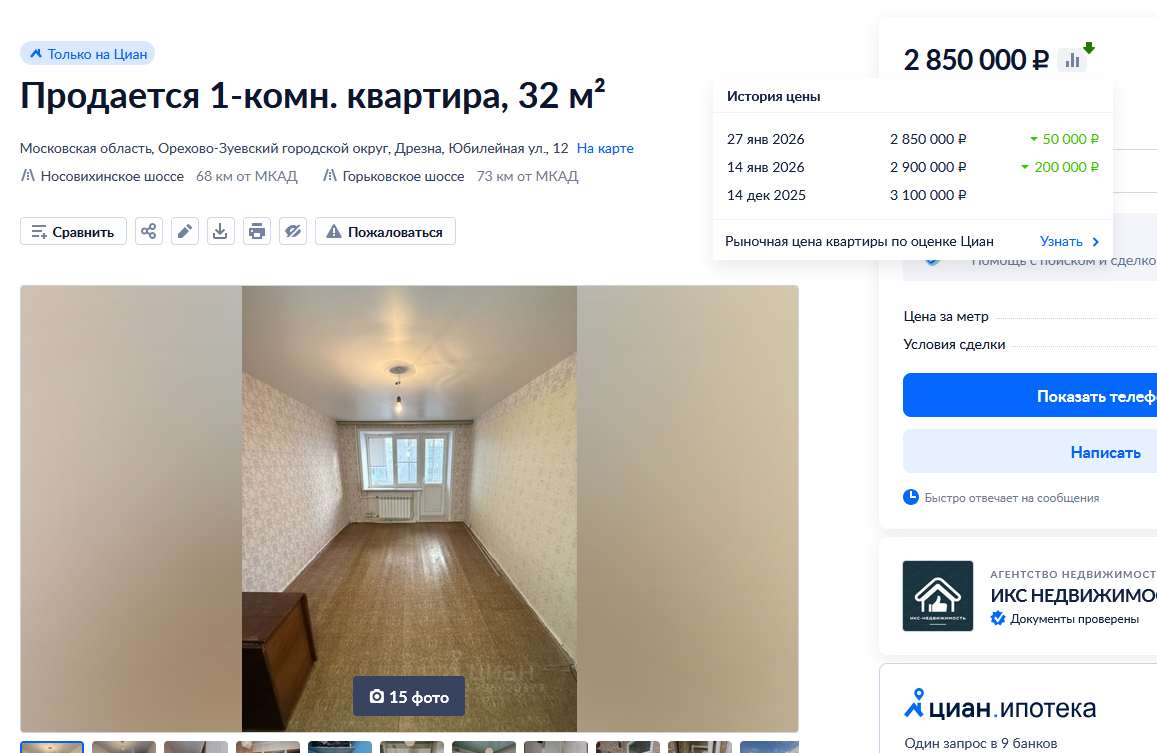1157x753 pixels.
Task: Select the blue fifth photo thumbnail
Action: (x=339, y=747)
